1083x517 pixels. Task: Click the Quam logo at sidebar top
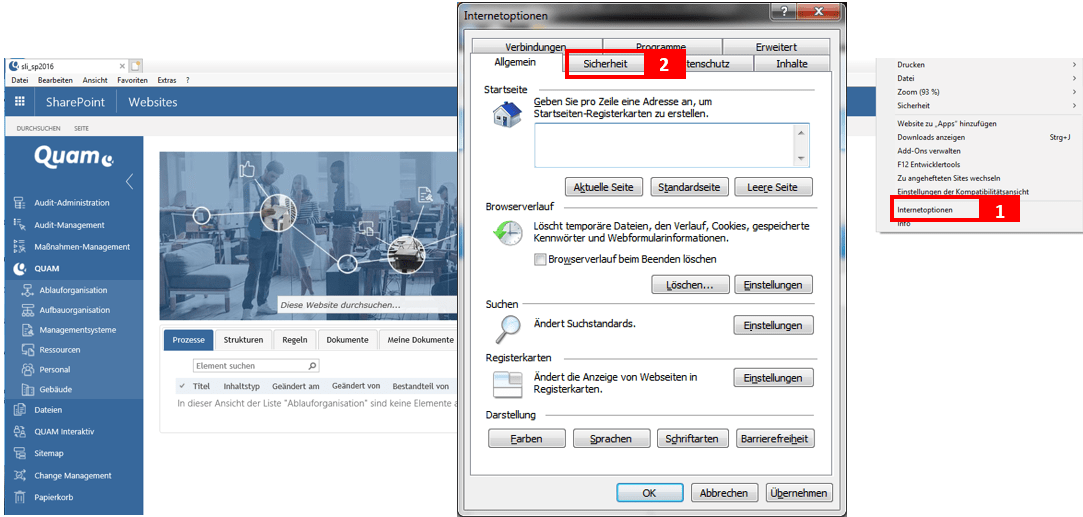pyautogui.click(x=74, y=159)
